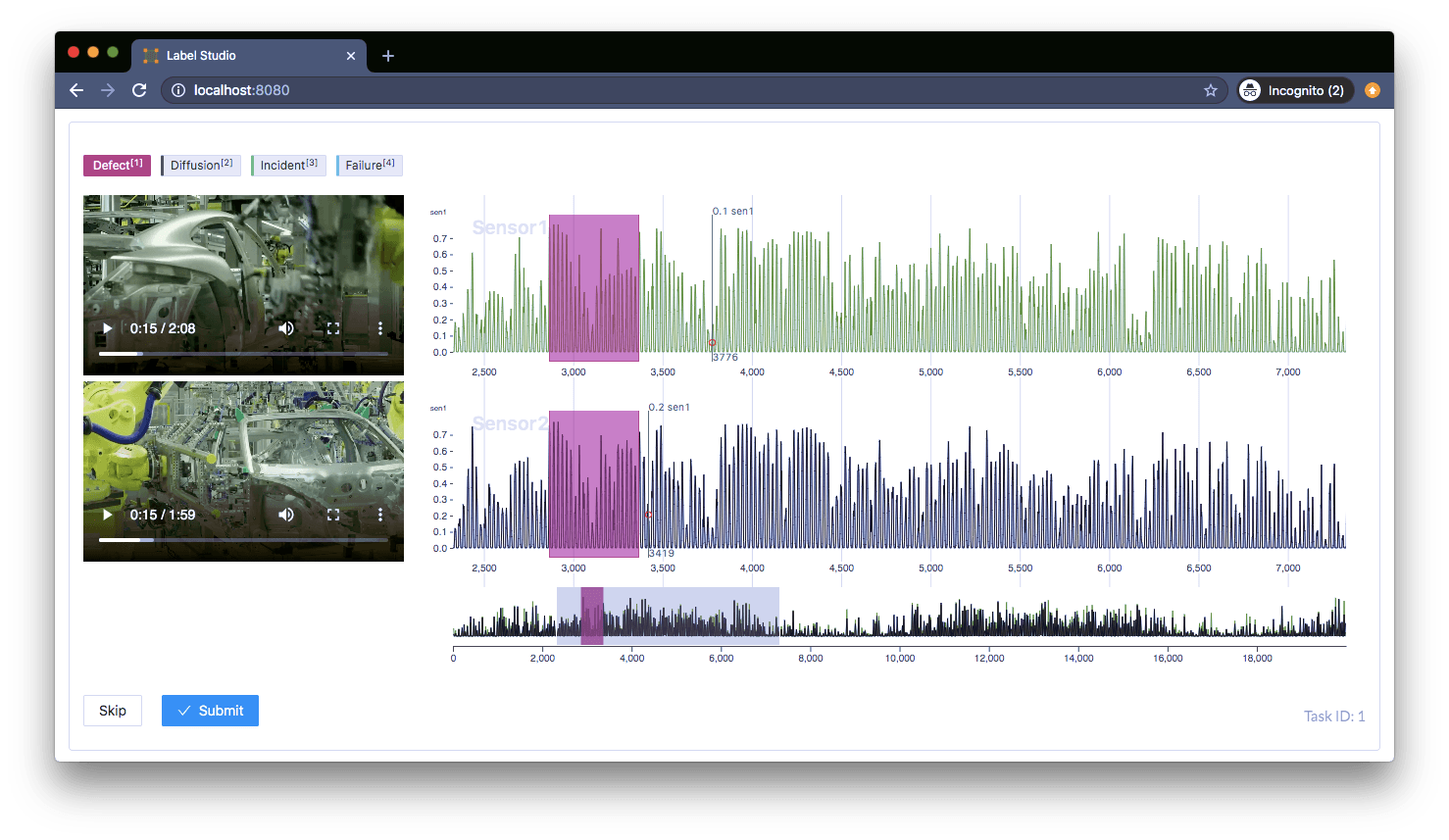Seek the top video progress bar
Image resolution: width=1449 pixels, height=840 pixels.
pos(243,353)
